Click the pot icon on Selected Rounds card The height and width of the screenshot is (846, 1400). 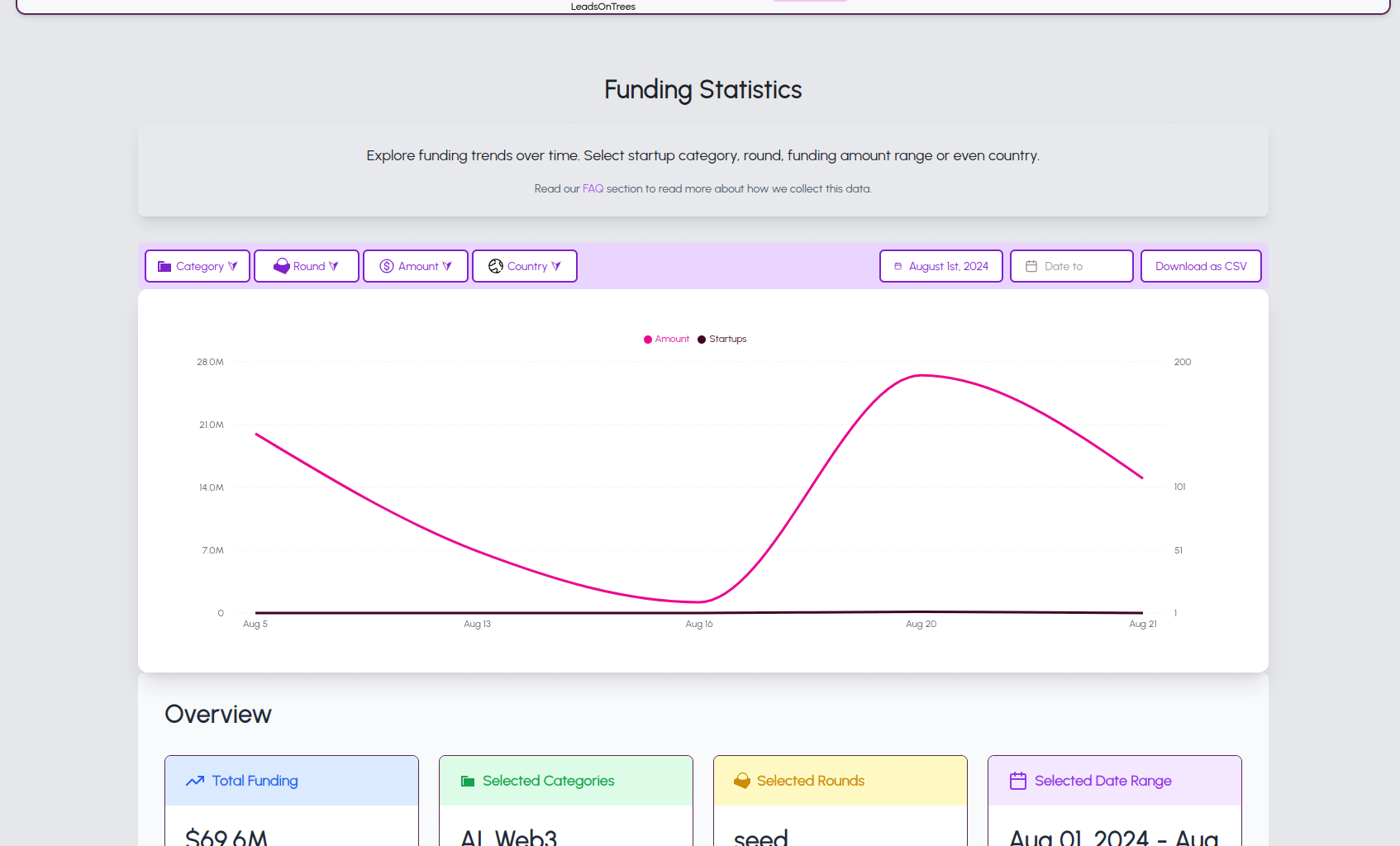742,781
